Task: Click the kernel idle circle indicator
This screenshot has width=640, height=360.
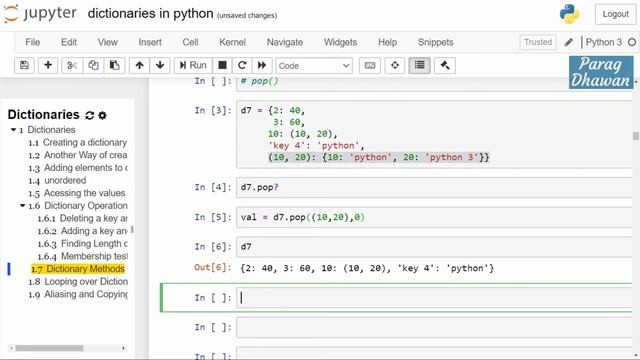Action: coord(632,42)
